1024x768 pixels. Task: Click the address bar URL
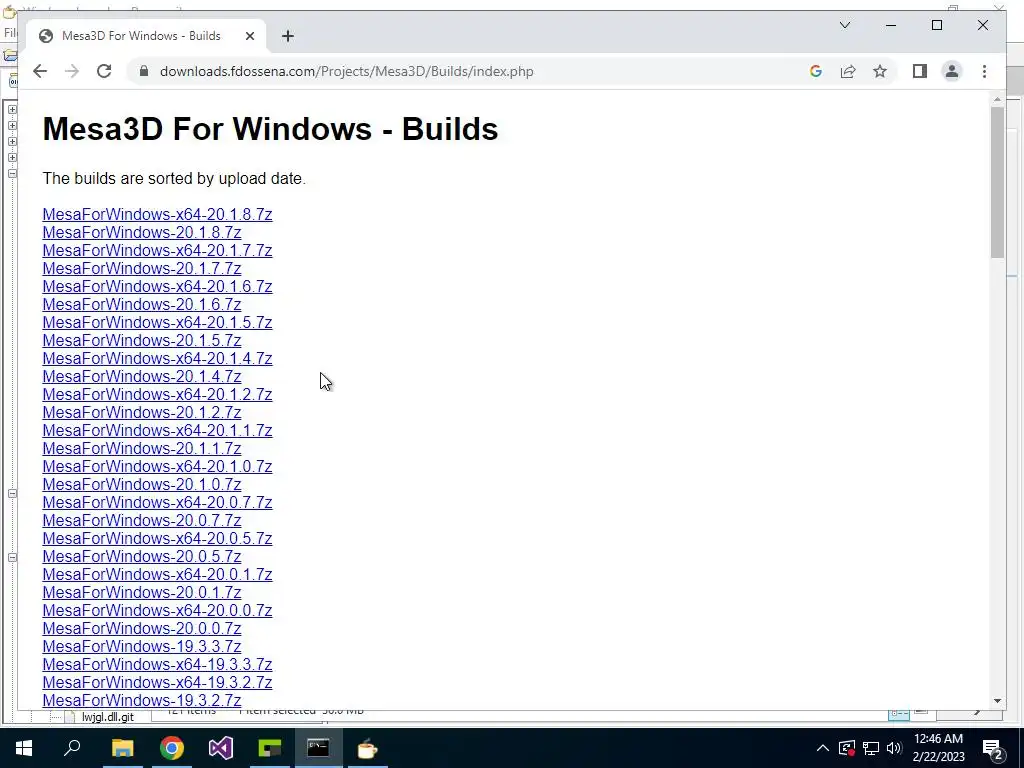point(347,71)
